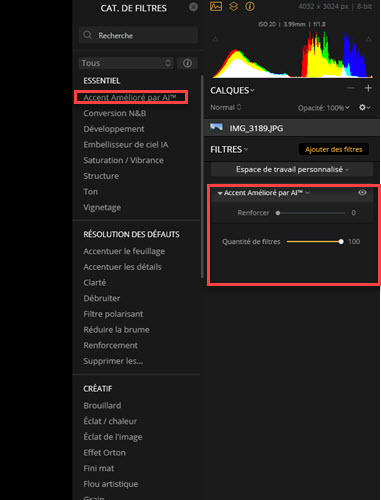Choose the Conversion N&B filter
This screenshot has width=381, height=500.
point(115,113)
